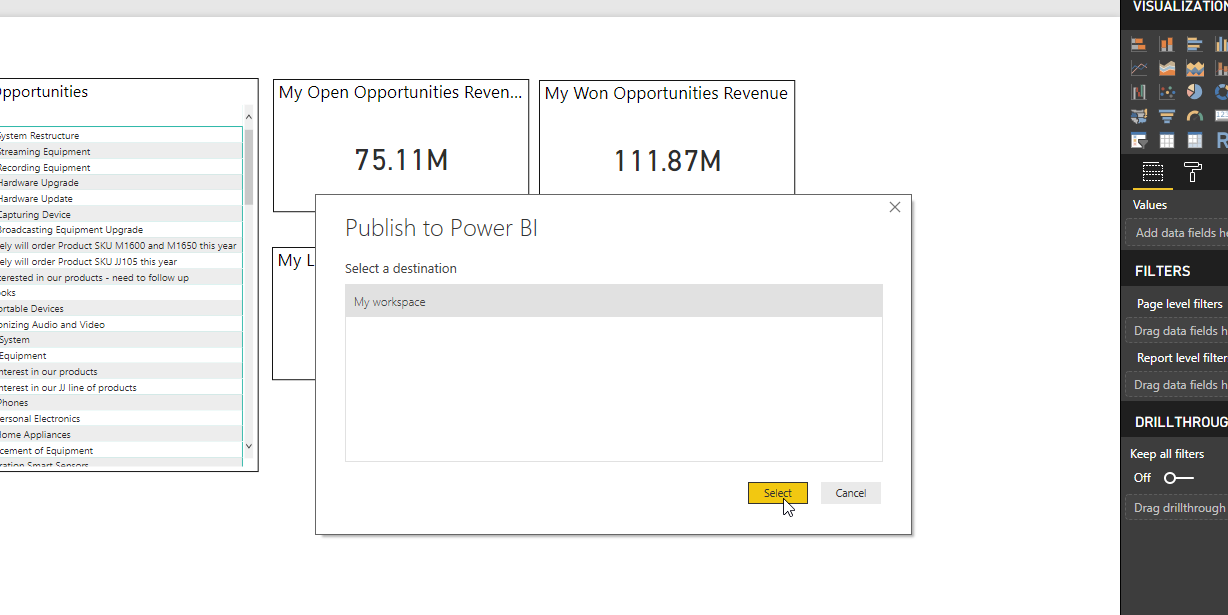Select the waterfall chart visualization
Image resolution: width=1228 pixels, height=615 pixels.
(x=1139, y=92)
